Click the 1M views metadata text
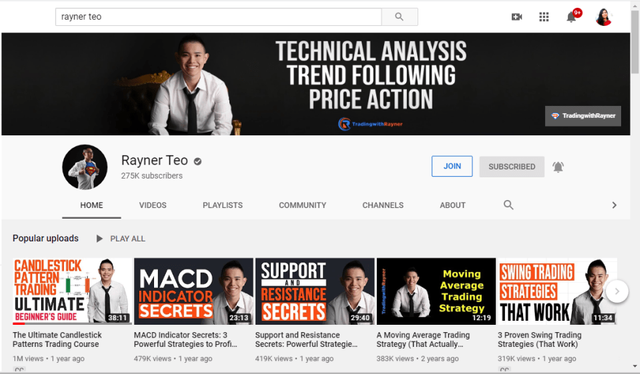Image resolution: width=640 pixels, height=374 pixels. [x=28, y=359]
